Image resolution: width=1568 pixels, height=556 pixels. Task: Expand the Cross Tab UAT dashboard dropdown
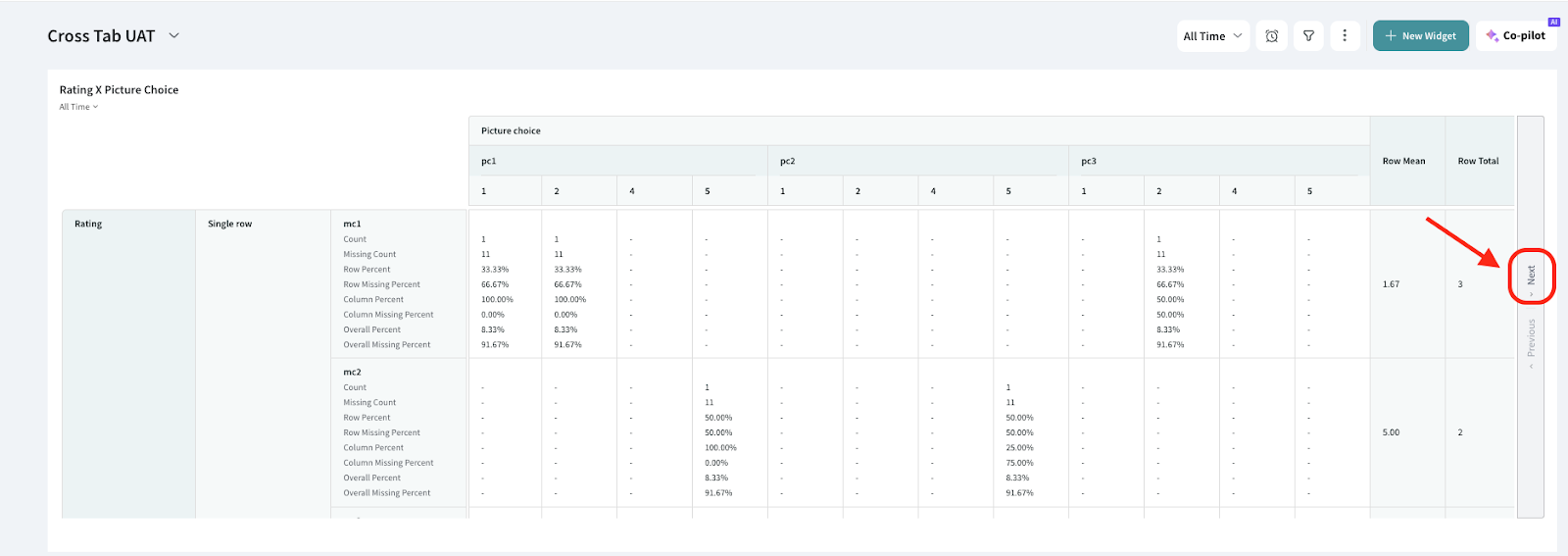click(174, 35)
